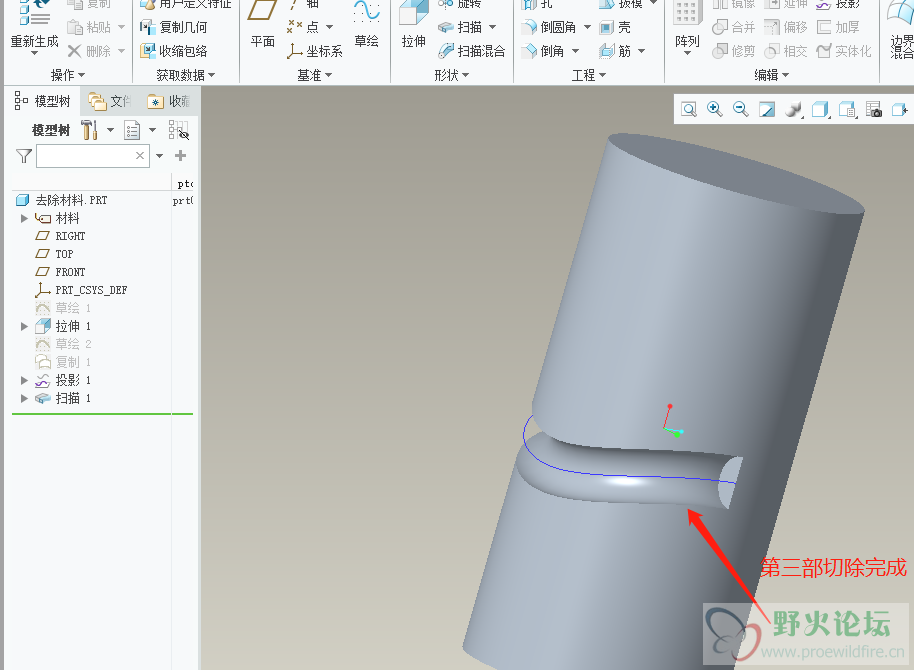Screen dimensions: 914x670
Task: Select PRT_CSYS_DEF in model tree
Action: 81,290
